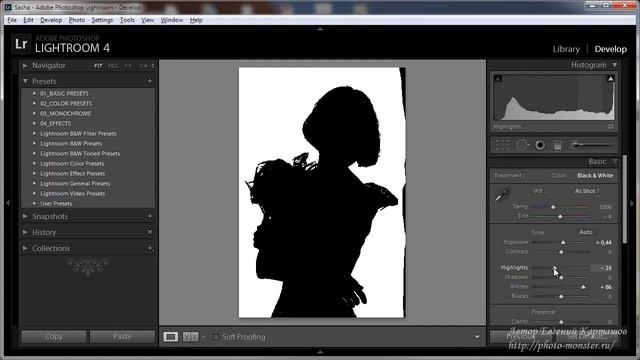Select the Spot Removal tool icon
The image size is (640, 360).
pyautogui.click(x=522, y=145)
